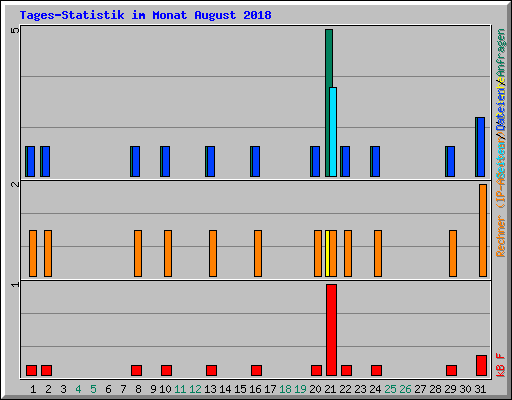This screenshot has height=400, width=512.
Task: Click the blue bar on day 22
Action: point(346,161)
